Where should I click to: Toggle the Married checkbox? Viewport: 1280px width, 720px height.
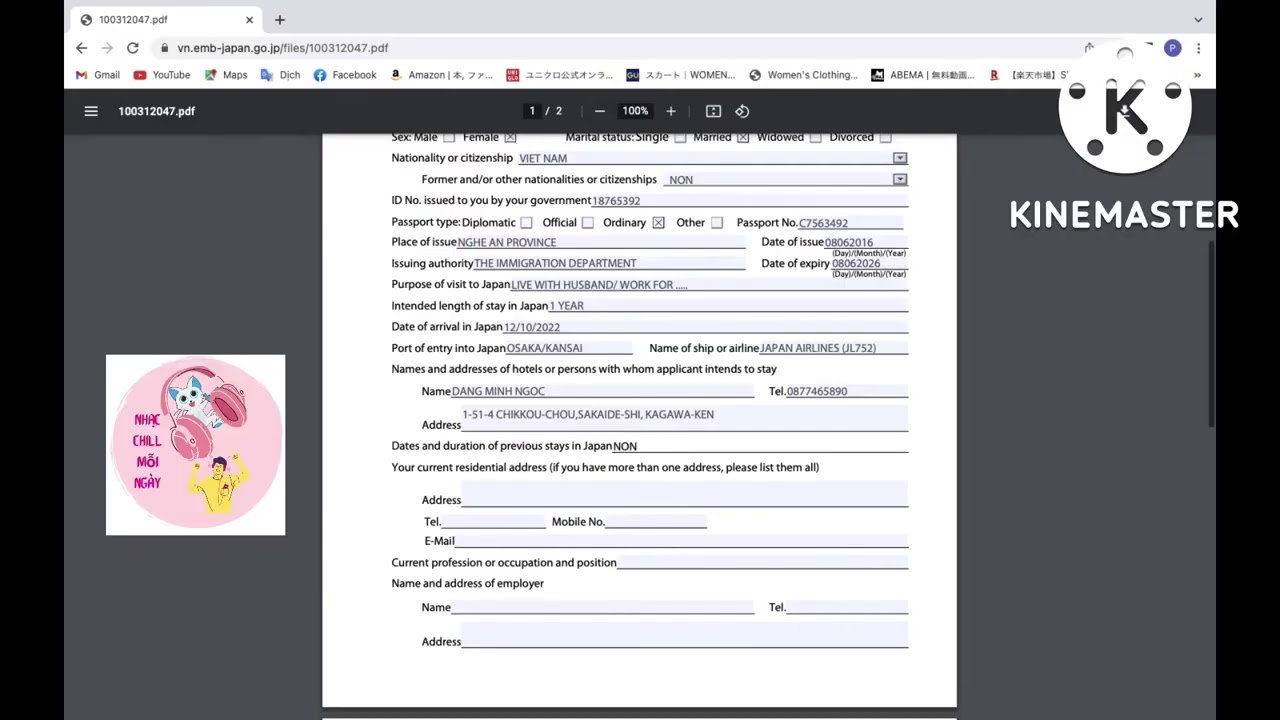[x=743, y=137]
